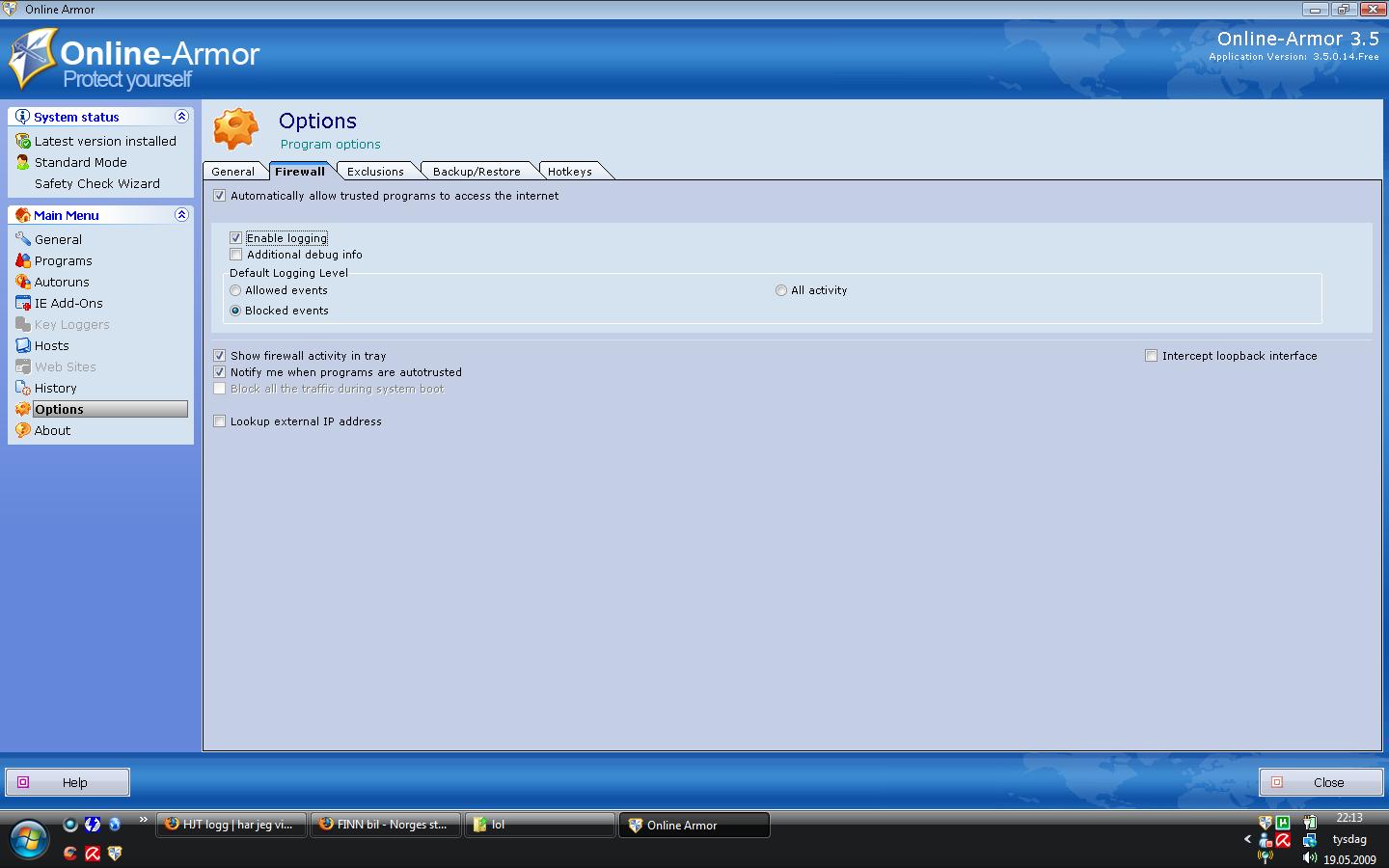The height and width of the screenshot is (868, 1389).
Task: Open the Exclusions tab
Action: click(x=375, y=172)
